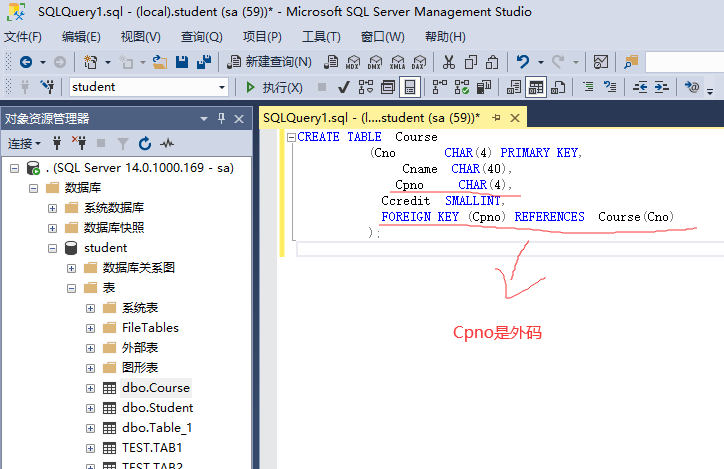Click the MDX query icon
This screenshot has height=469, width=724.
point(353,62)
